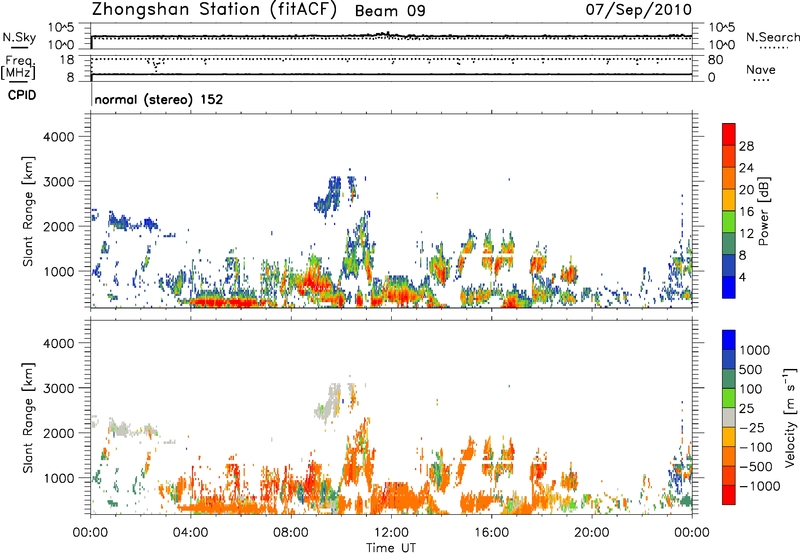
Task: Click the '80' Nave axis value
Action: pos(715,60)
